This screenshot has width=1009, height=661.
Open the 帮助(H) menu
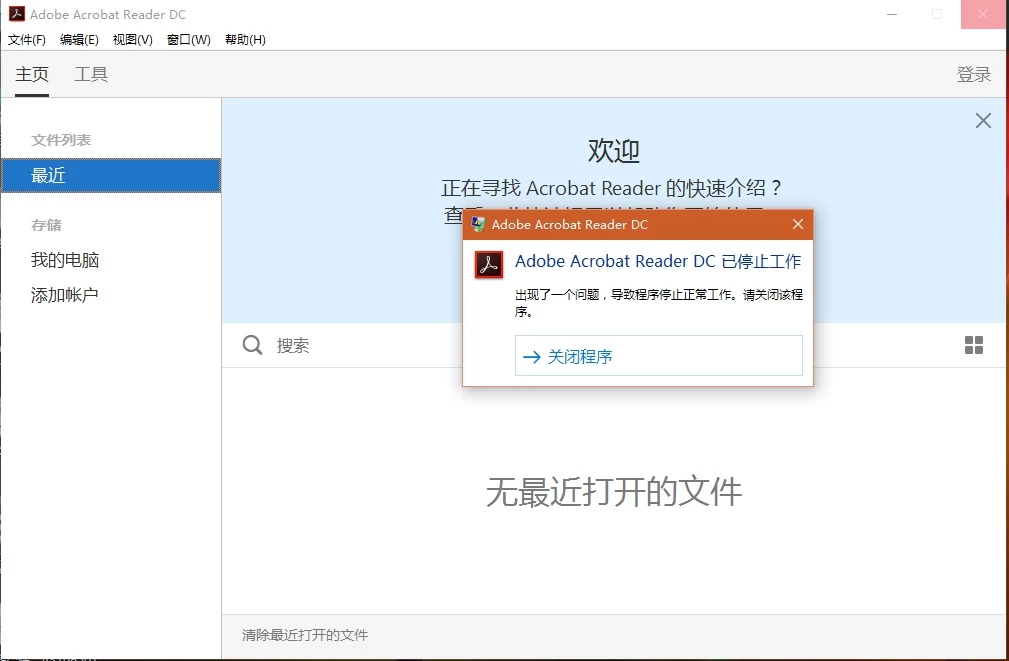(245, 40)
